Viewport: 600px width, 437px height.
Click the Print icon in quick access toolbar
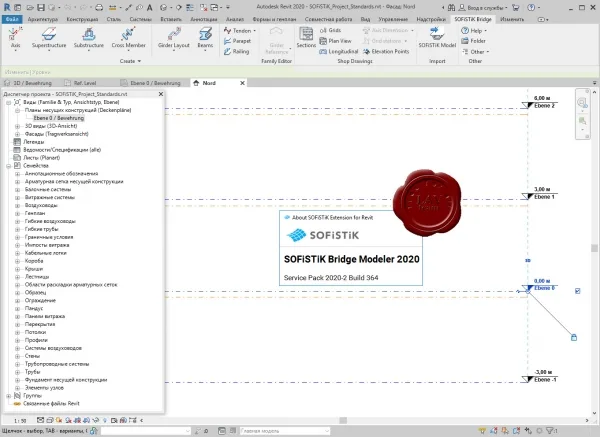[99, 7]
